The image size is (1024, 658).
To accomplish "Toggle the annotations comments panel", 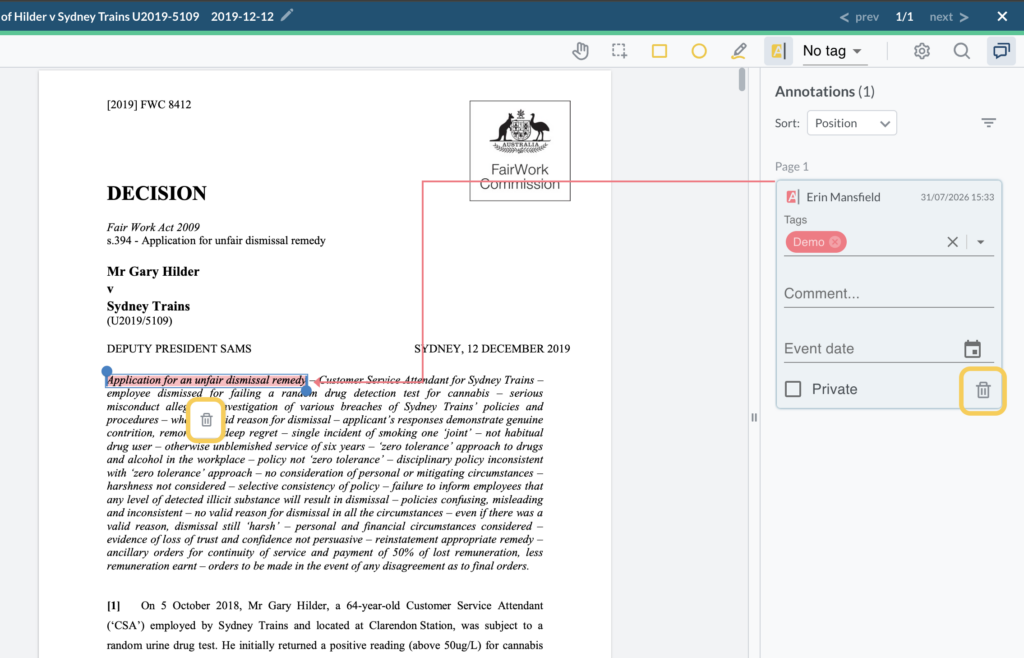I will pyautogui.click(x=1001, y=51).
